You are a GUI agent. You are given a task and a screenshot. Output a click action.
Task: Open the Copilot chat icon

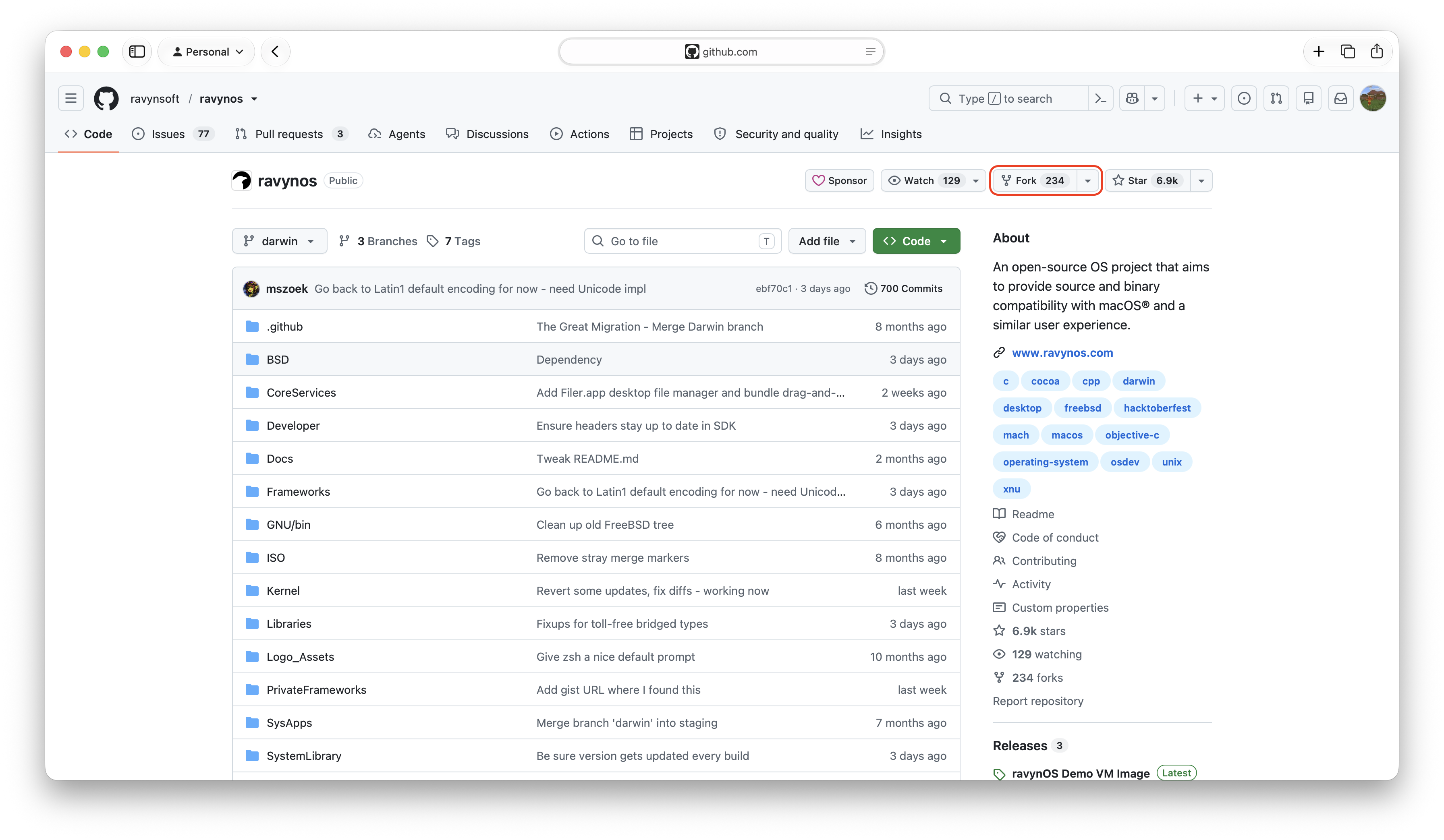1132,99
